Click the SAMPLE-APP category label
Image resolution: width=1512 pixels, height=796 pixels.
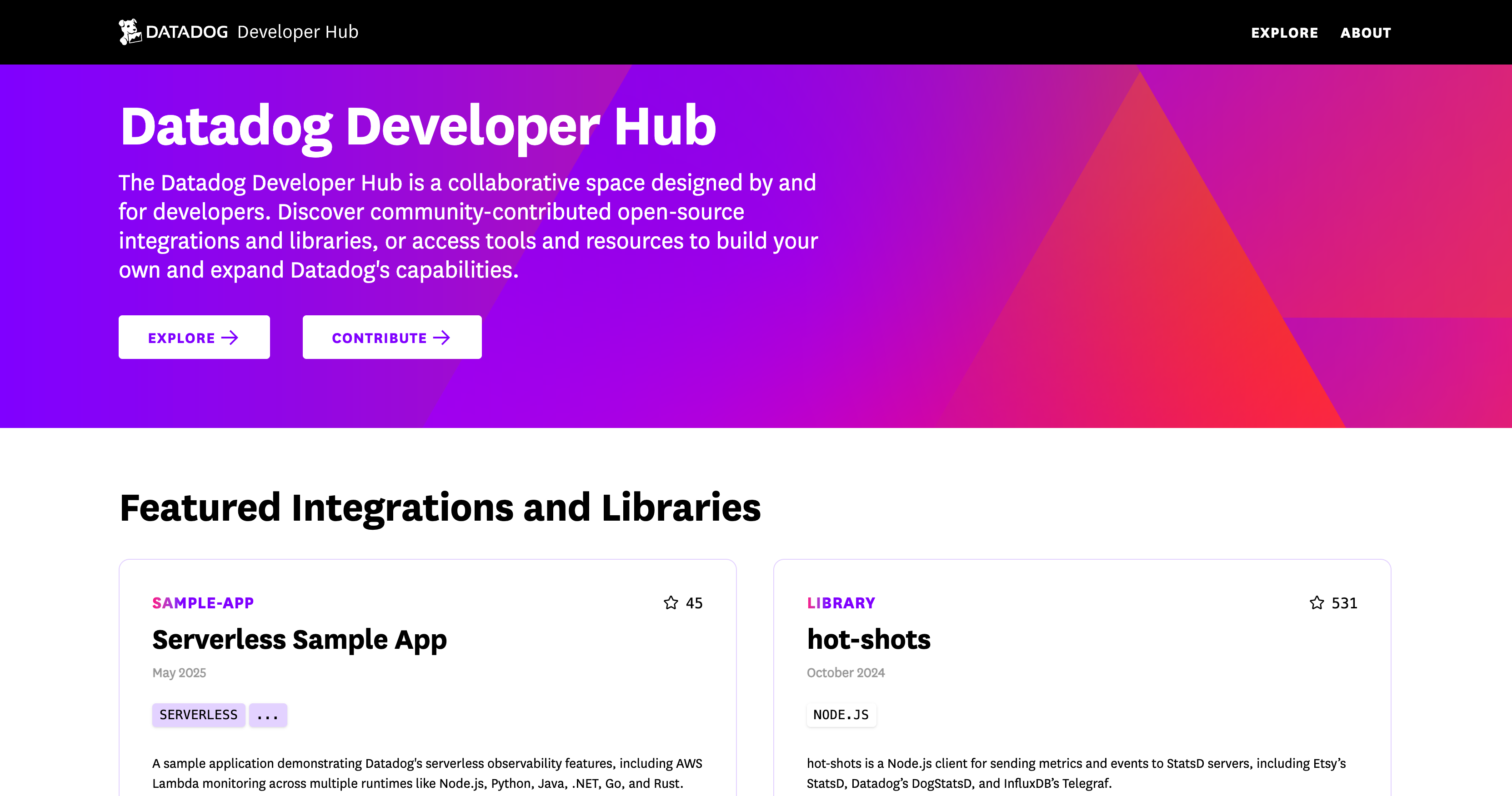[203, 603]
